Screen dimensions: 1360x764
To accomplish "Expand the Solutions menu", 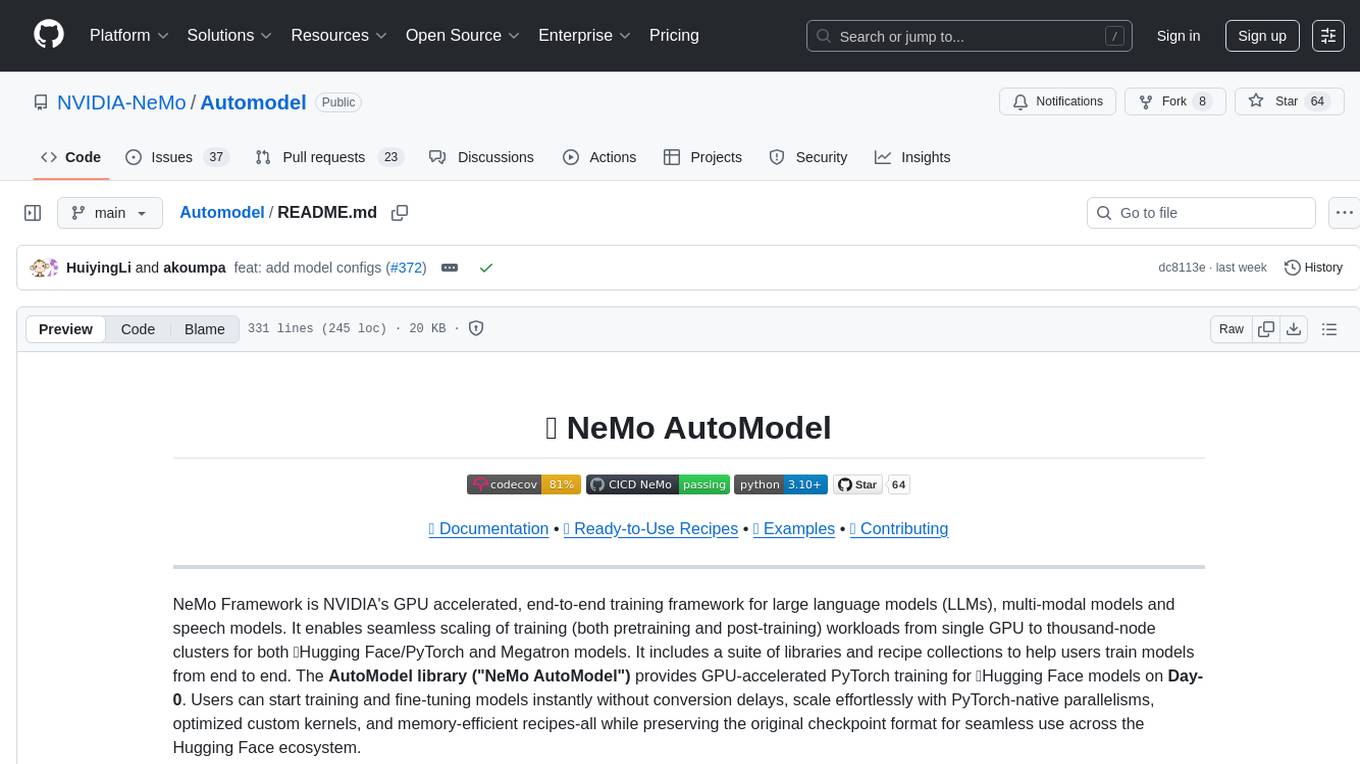I will (x=230, y=35).
